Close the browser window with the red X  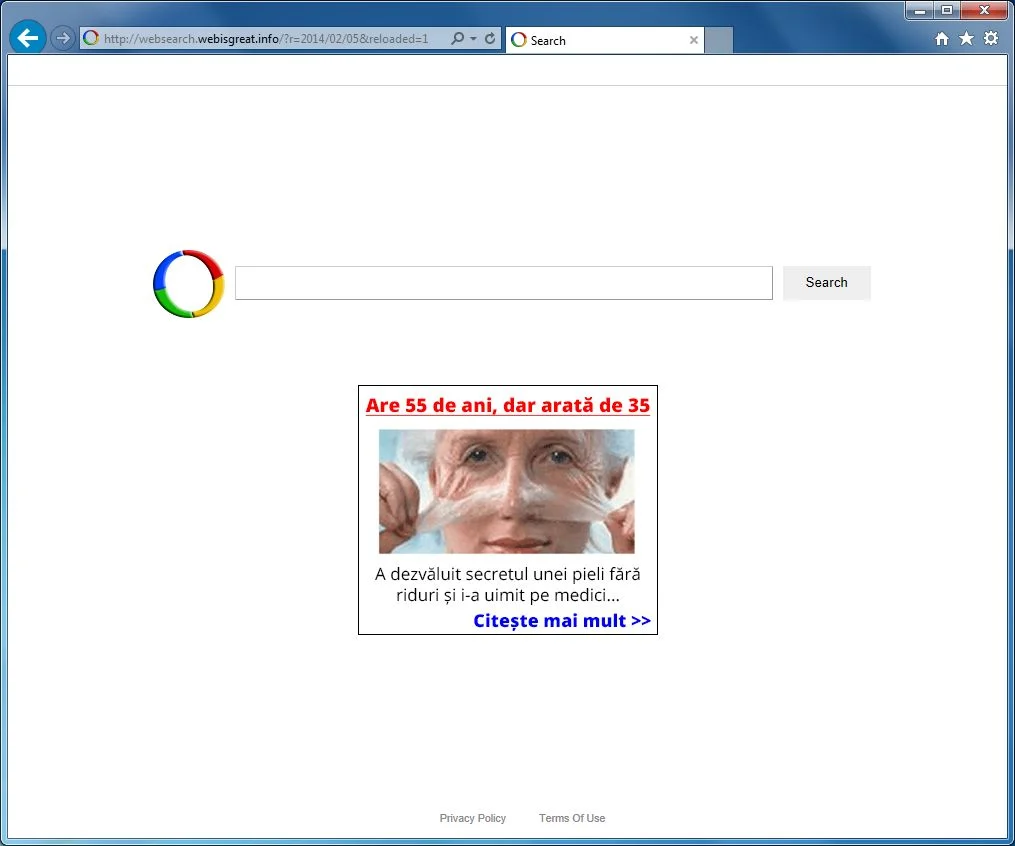tap(984, 10)
